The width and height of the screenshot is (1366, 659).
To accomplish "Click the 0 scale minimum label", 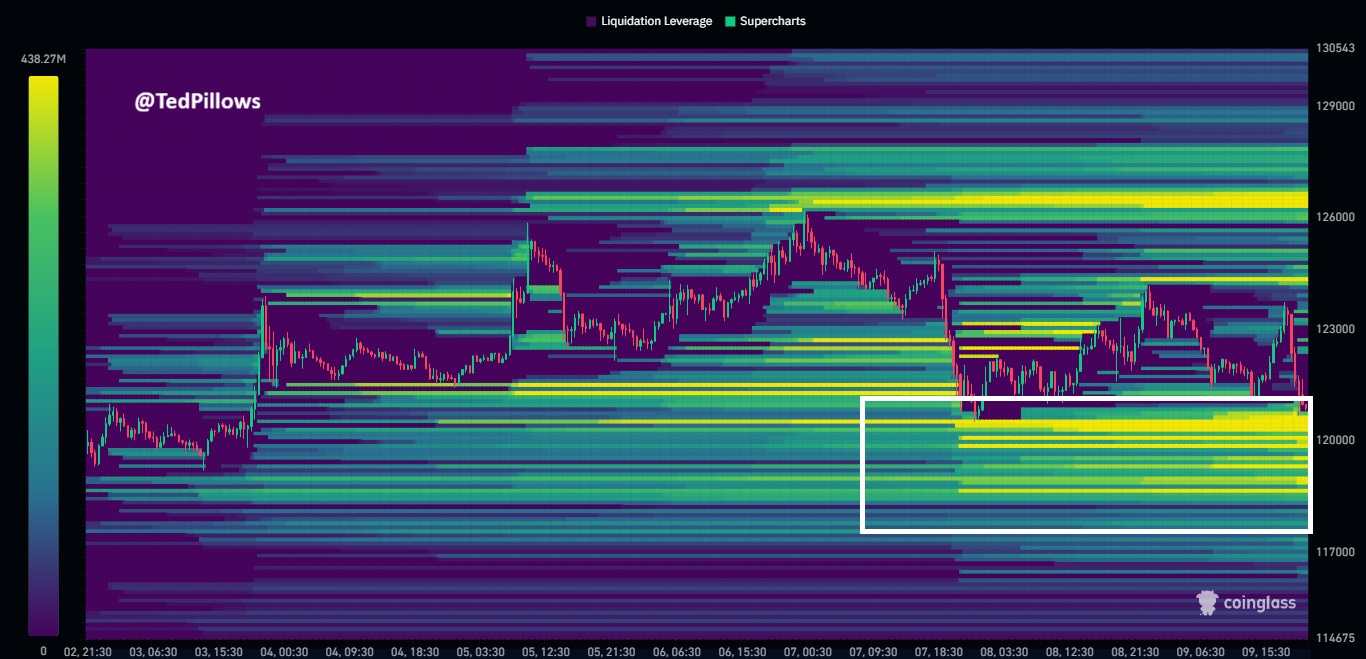I will 43,651.
